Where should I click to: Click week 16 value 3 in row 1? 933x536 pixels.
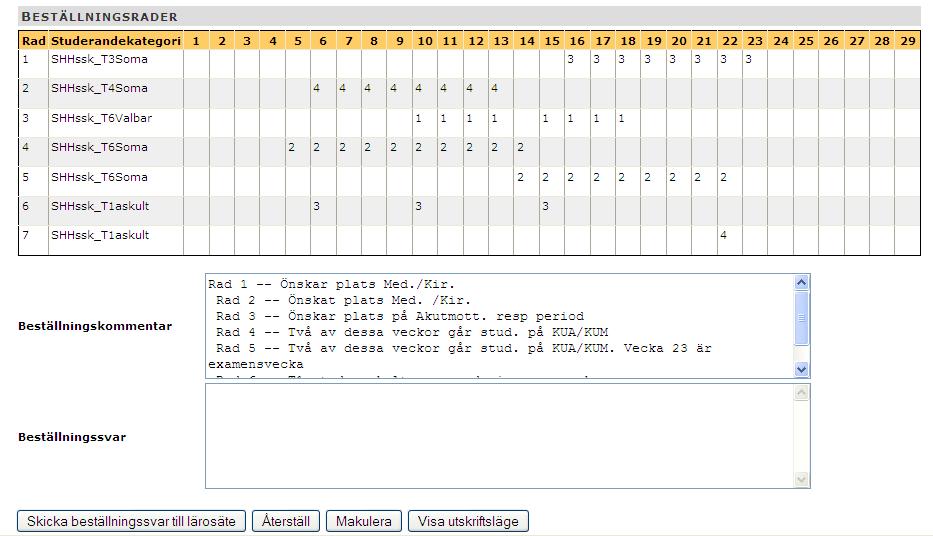(x=571, y=59)
